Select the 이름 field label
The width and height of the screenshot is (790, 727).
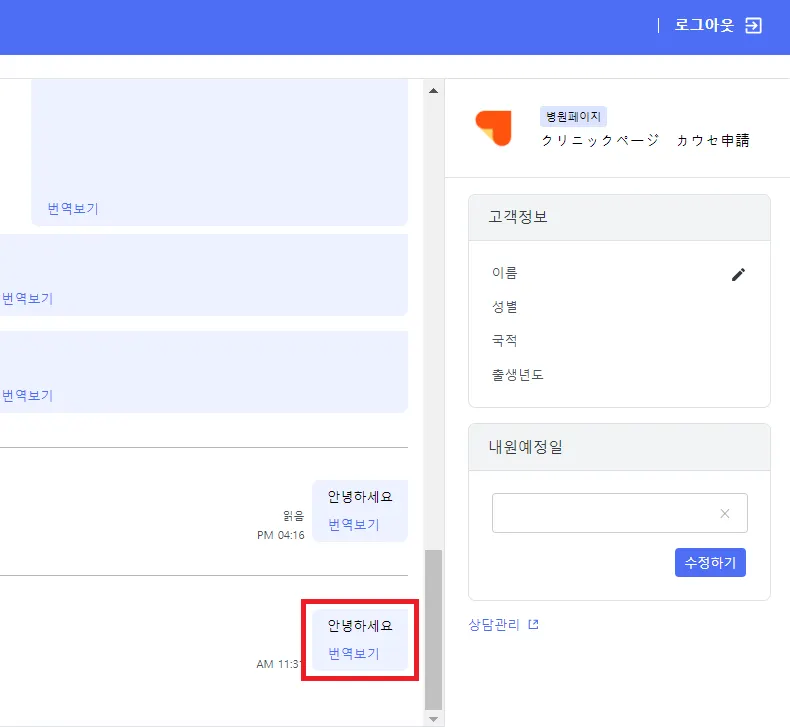click(505, 273)
